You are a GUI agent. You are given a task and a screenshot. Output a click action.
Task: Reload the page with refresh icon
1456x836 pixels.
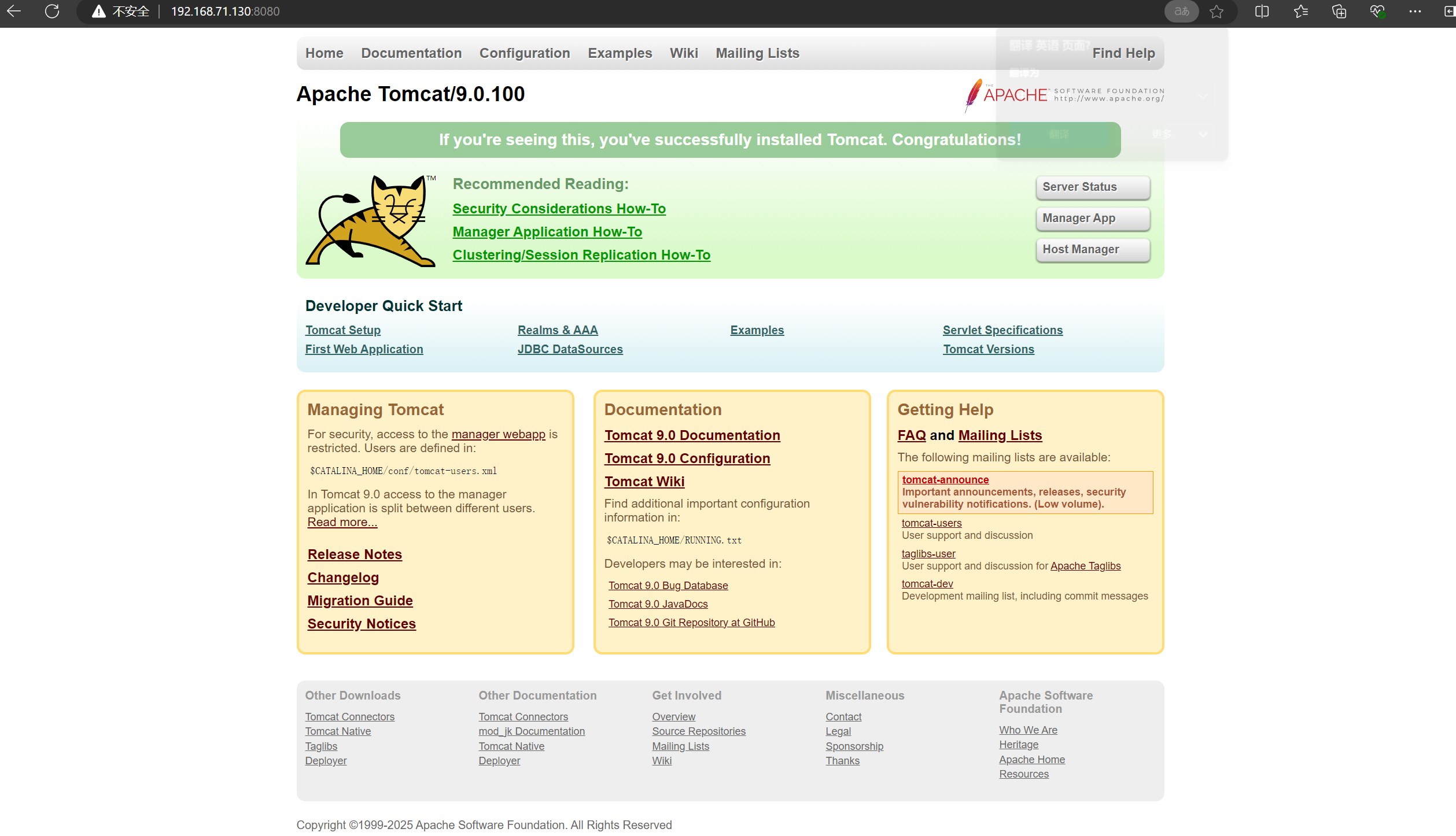click(x=52, y=11)
